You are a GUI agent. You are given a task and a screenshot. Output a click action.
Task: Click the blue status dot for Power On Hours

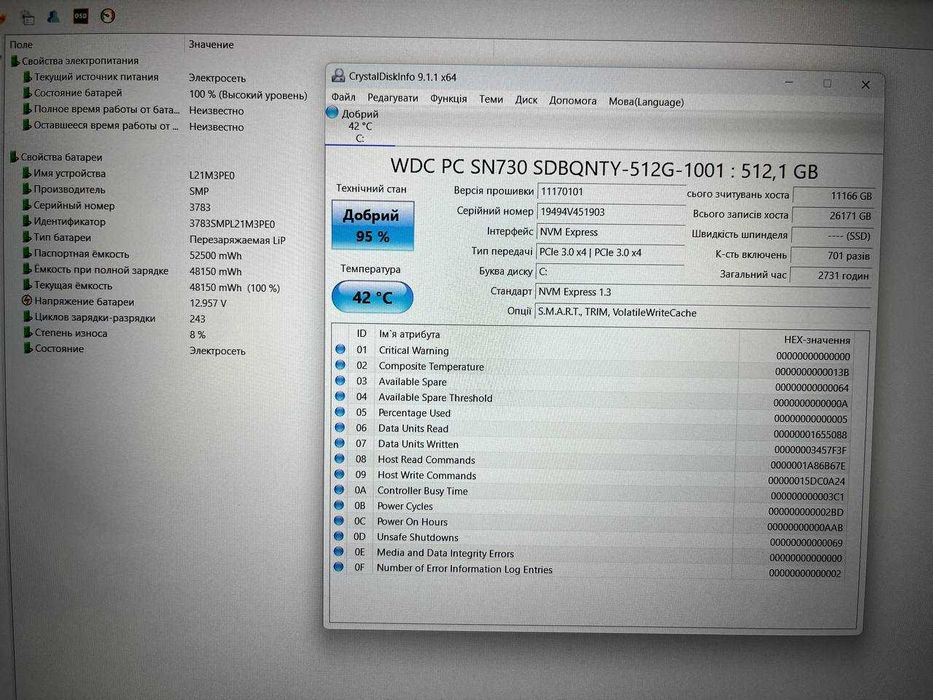[x=339, y=520]
